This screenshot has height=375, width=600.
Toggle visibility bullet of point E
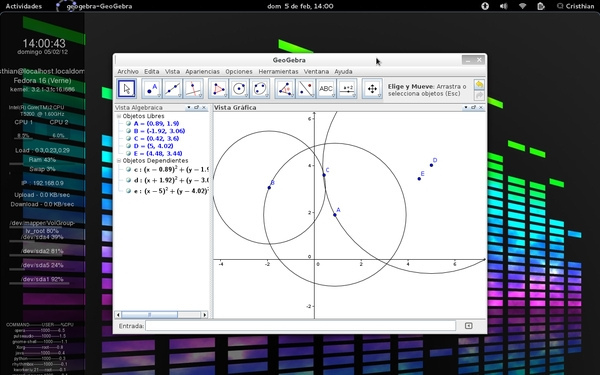tap(129, 153)
